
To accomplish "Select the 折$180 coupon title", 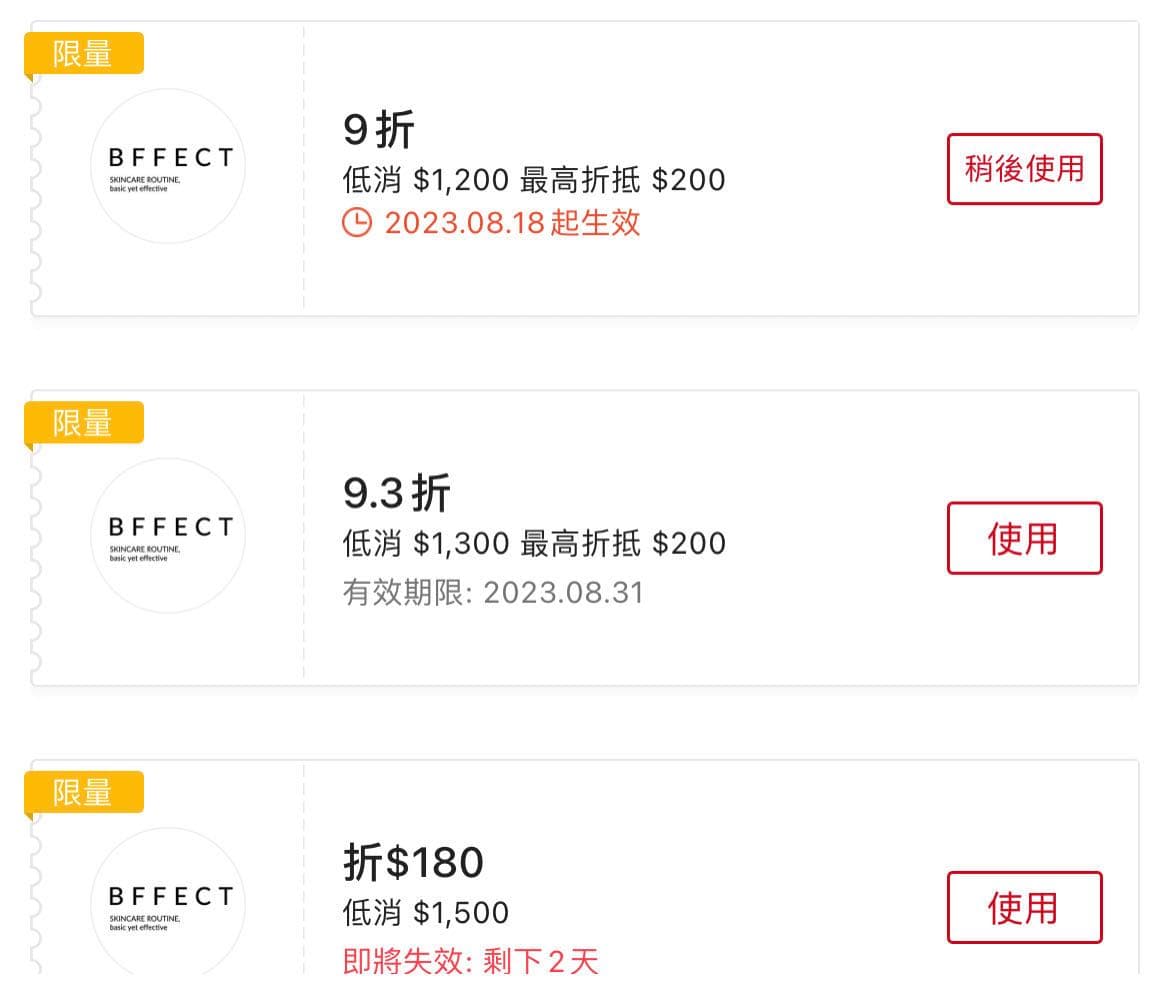I will pos(413,862).
